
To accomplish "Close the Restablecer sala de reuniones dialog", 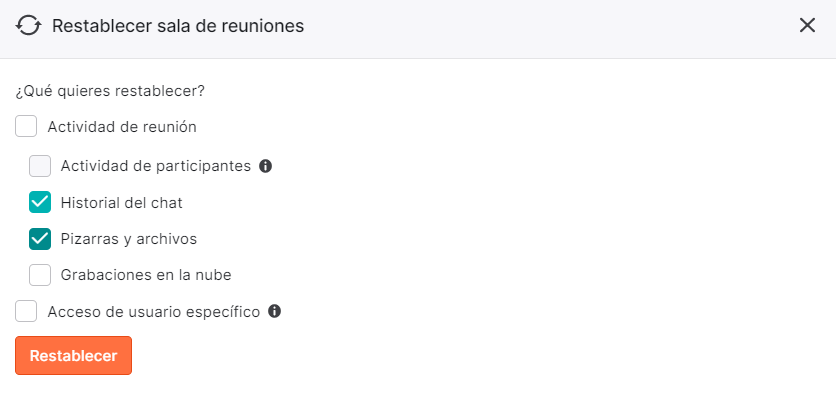I will point(807,25).
